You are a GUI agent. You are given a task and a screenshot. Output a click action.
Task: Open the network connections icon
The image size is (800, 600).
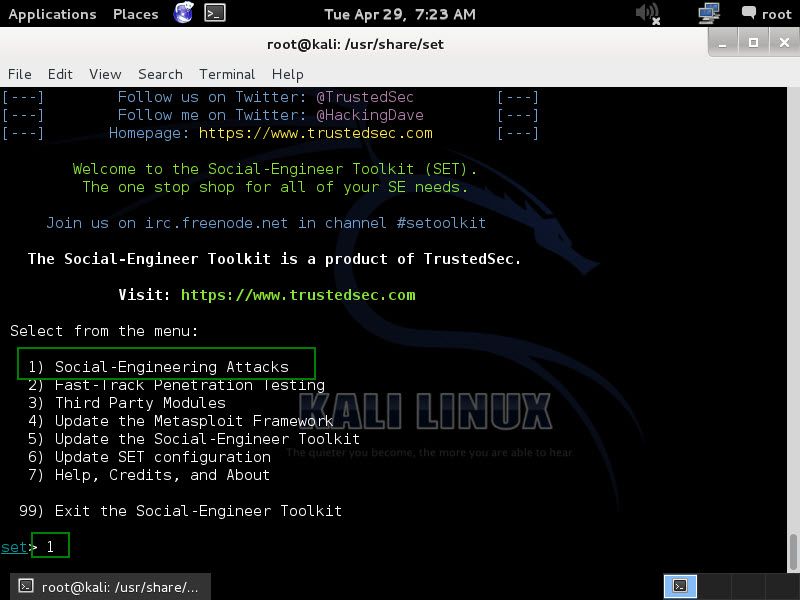(709, 13)
